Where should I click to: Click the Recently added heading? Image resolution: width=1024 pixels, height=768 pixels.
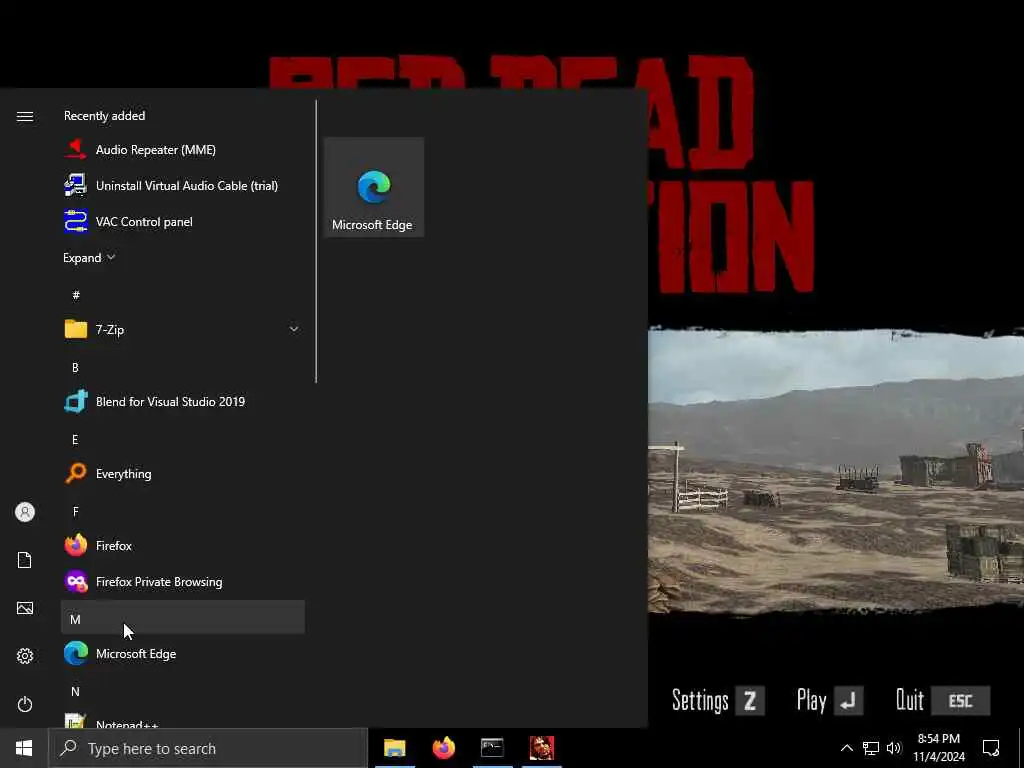[104, 116]
